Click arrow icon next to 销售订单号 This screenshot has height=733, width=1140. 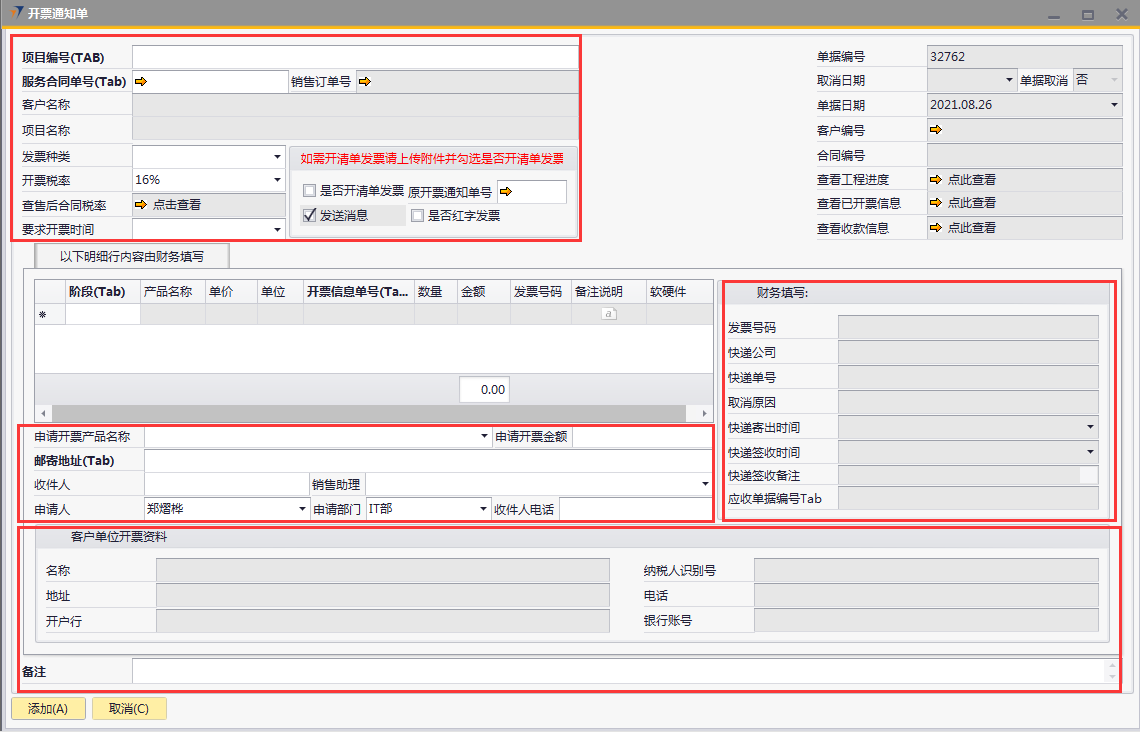pyautogui.click(x=365, y=82)
